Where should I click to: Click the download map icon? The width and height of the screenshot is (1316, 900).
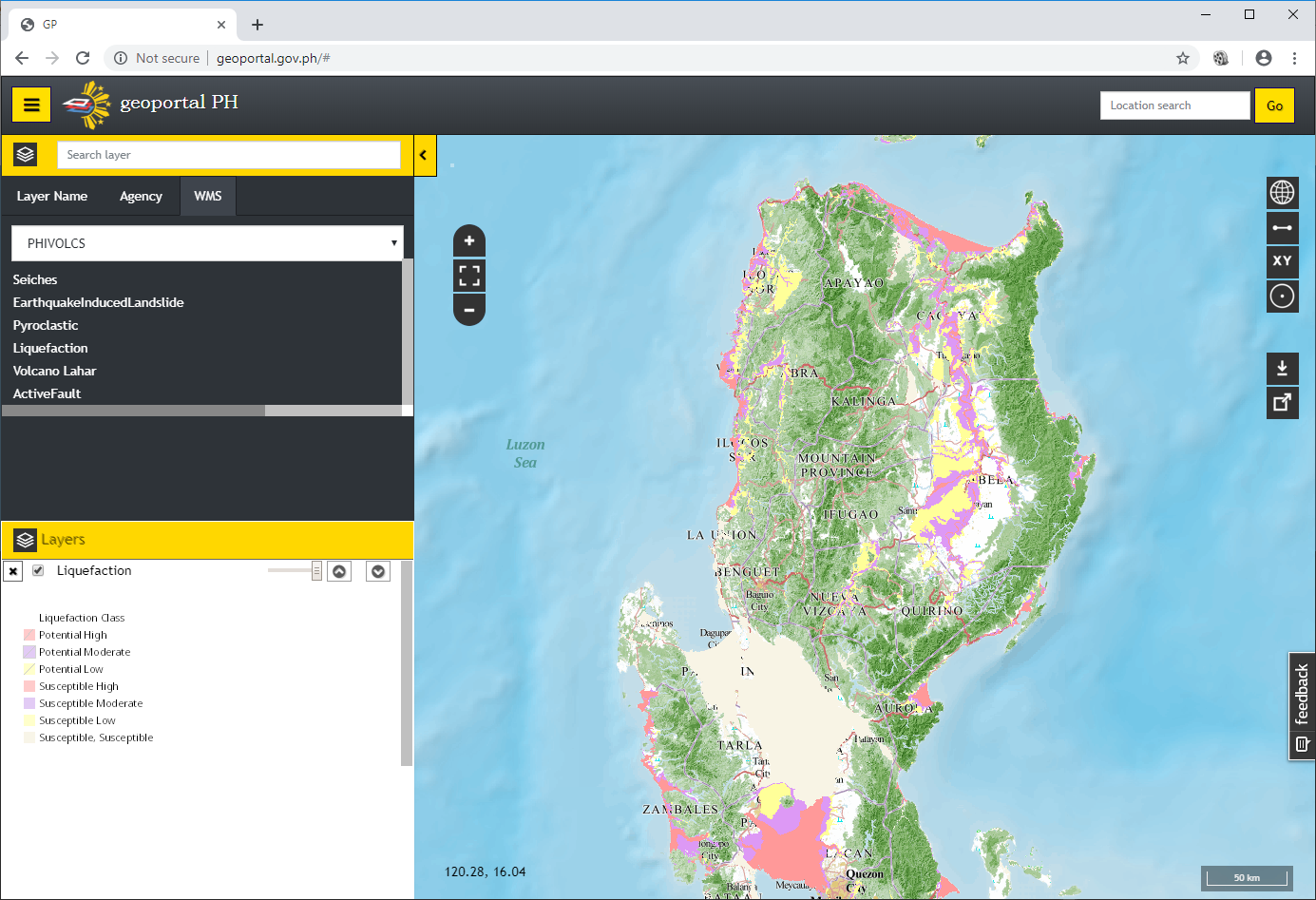pyautogui.click(x=1282, y=368)
